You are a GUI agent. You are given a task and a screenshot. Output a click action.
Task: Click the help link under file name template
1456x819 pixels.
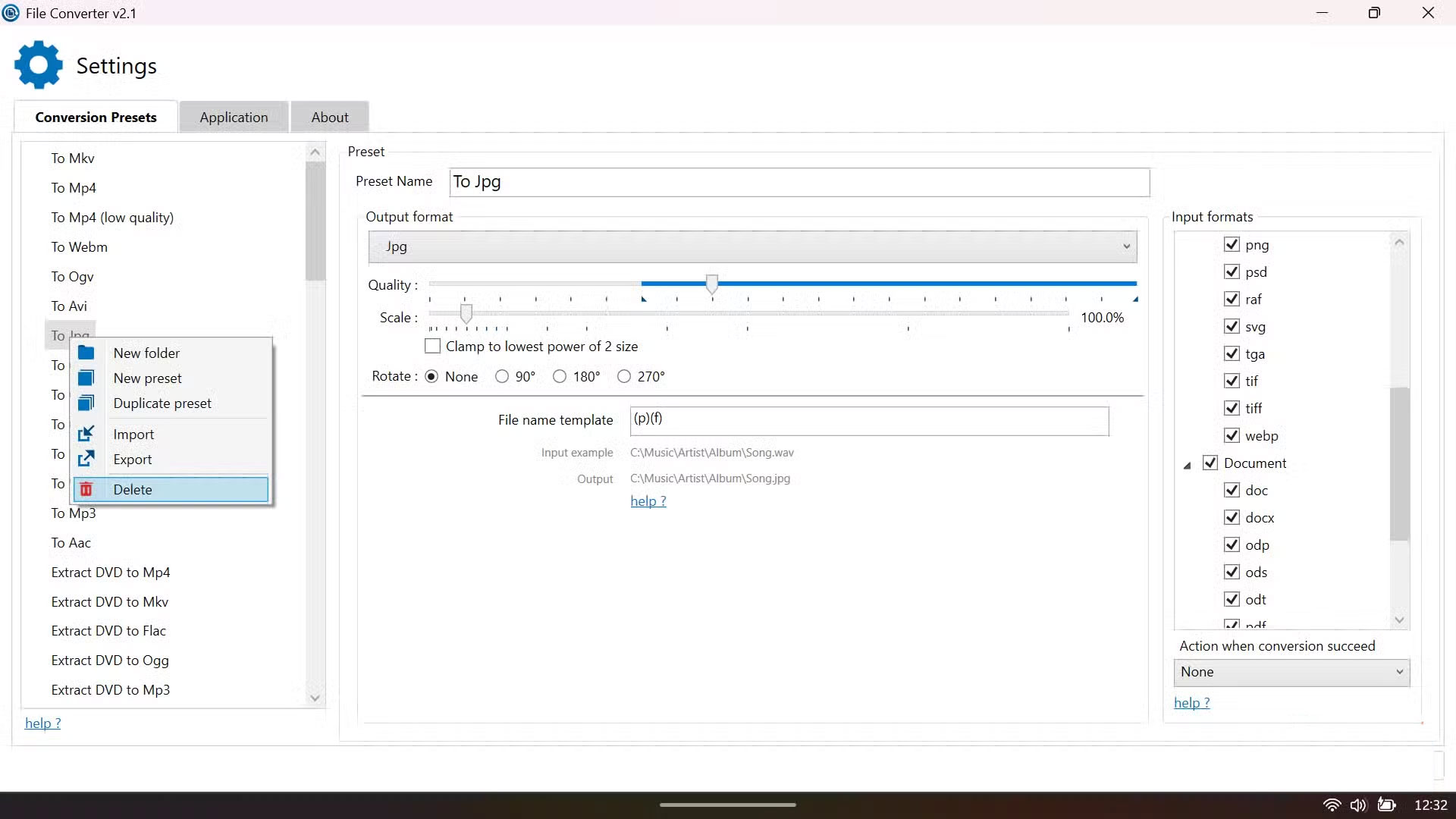[x=648, y=501]
